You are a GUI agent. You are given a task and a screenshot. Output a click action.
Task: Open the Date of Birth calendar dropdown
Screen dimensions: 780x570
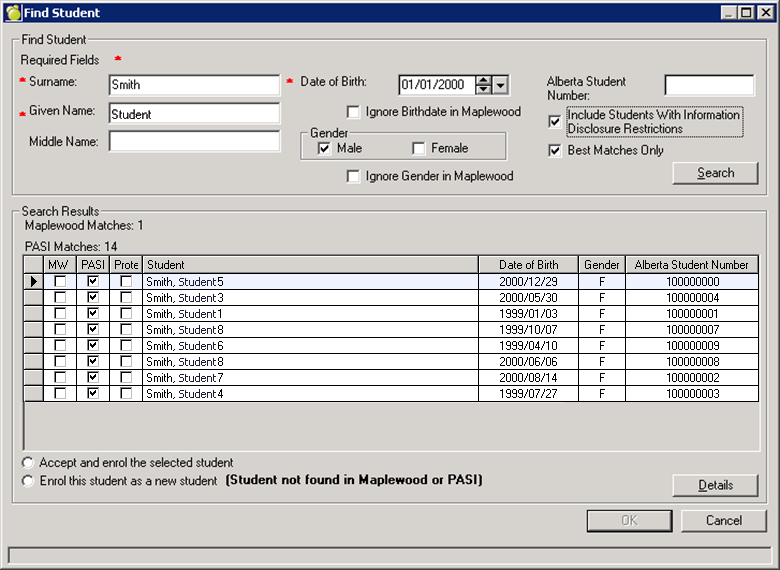(501, 85)
